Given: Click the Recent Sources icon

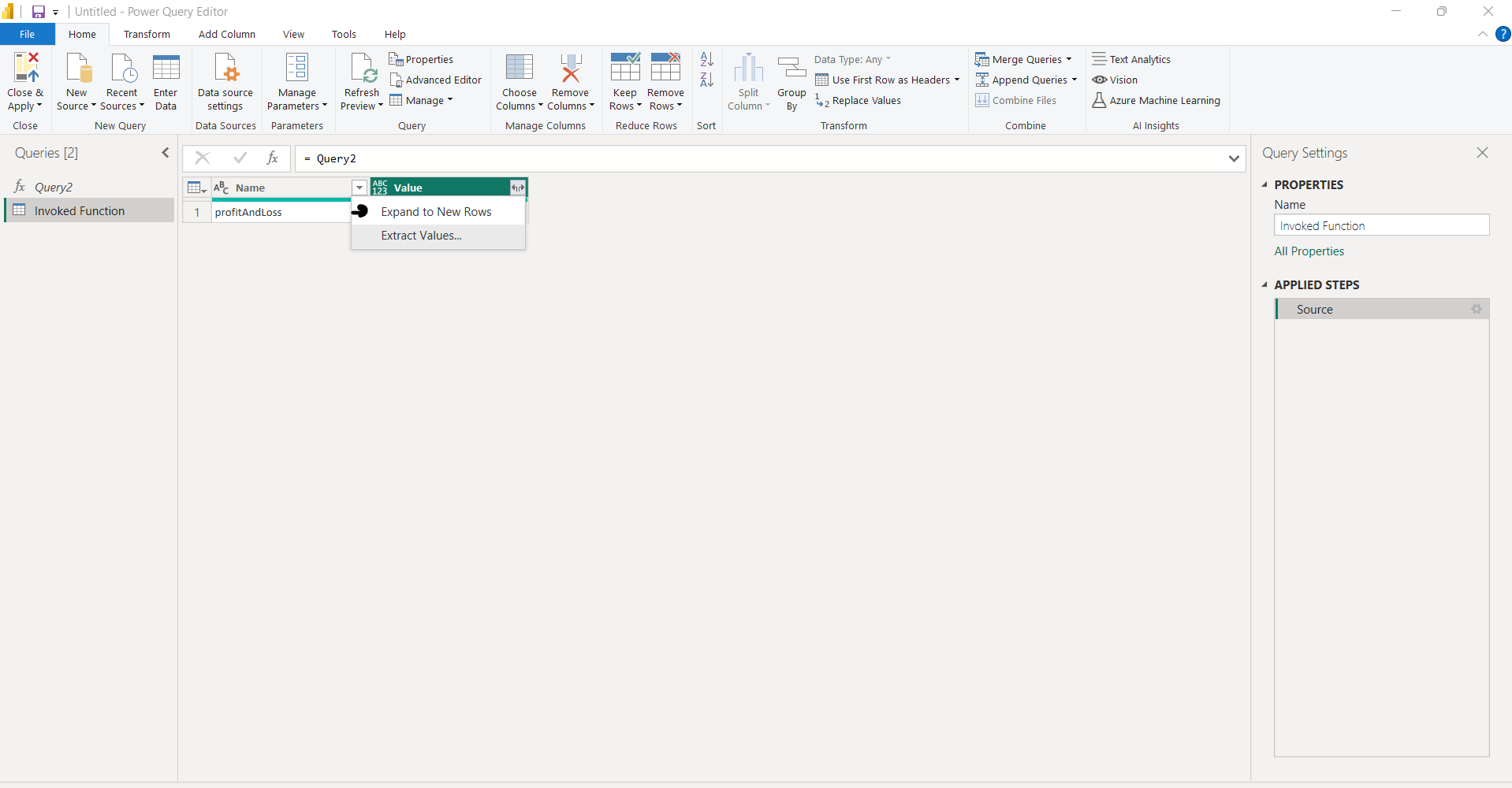Looking at the screenshot, I should [x=123, y=68].
